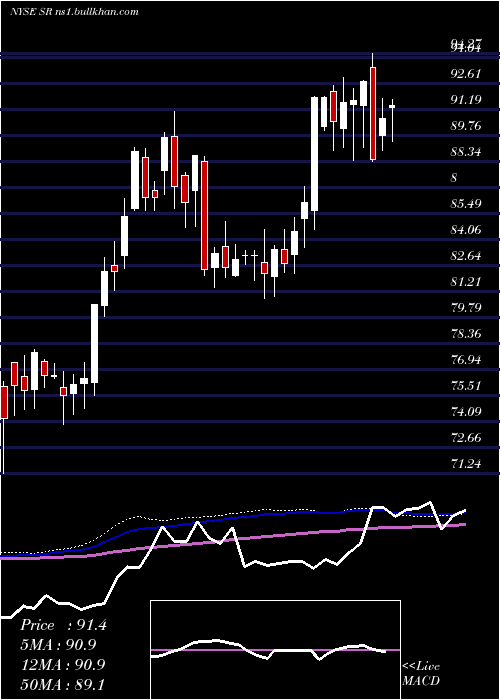The width and height of the screenshot is (500, 700).
Task: Click the 12MA : 90.9 readout
Action: point(62,665)
